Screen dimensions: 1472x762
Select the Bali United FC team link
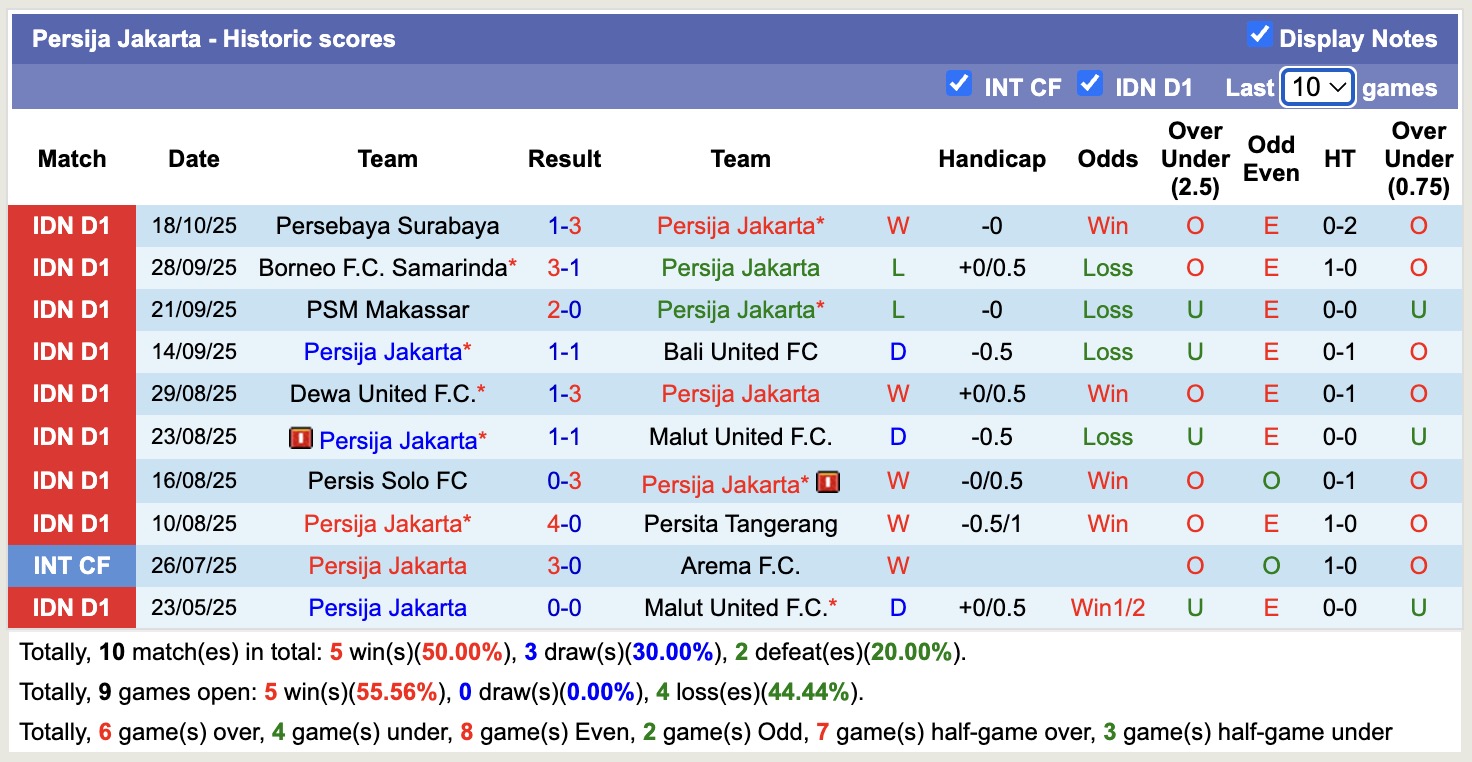click(x=740, y=351)
